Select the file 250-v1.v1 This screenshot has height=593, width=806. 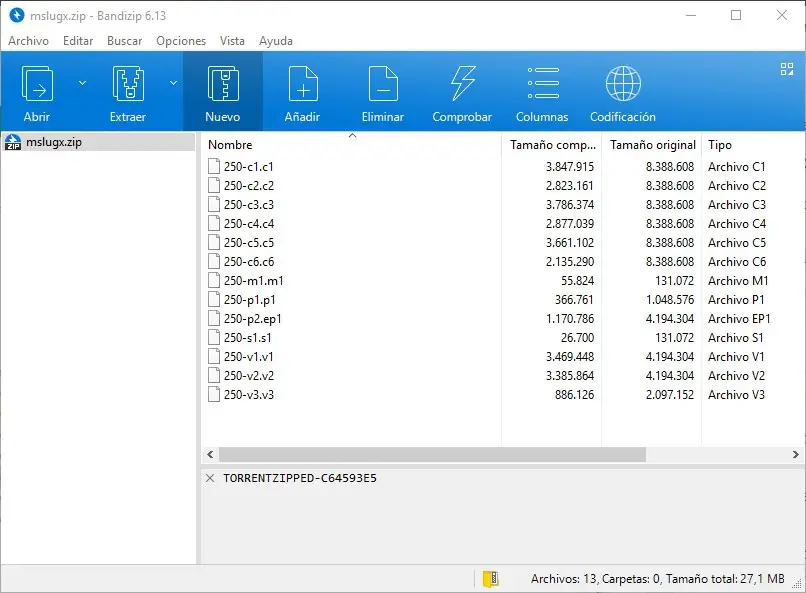click(x=248, y=357)
